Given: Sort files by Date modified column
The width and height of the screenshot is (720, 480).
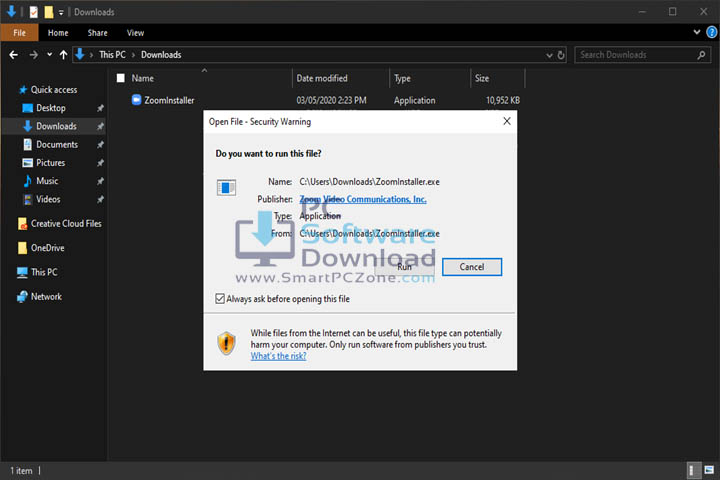Looking at the screenshot, I should [x=322, y=79].
